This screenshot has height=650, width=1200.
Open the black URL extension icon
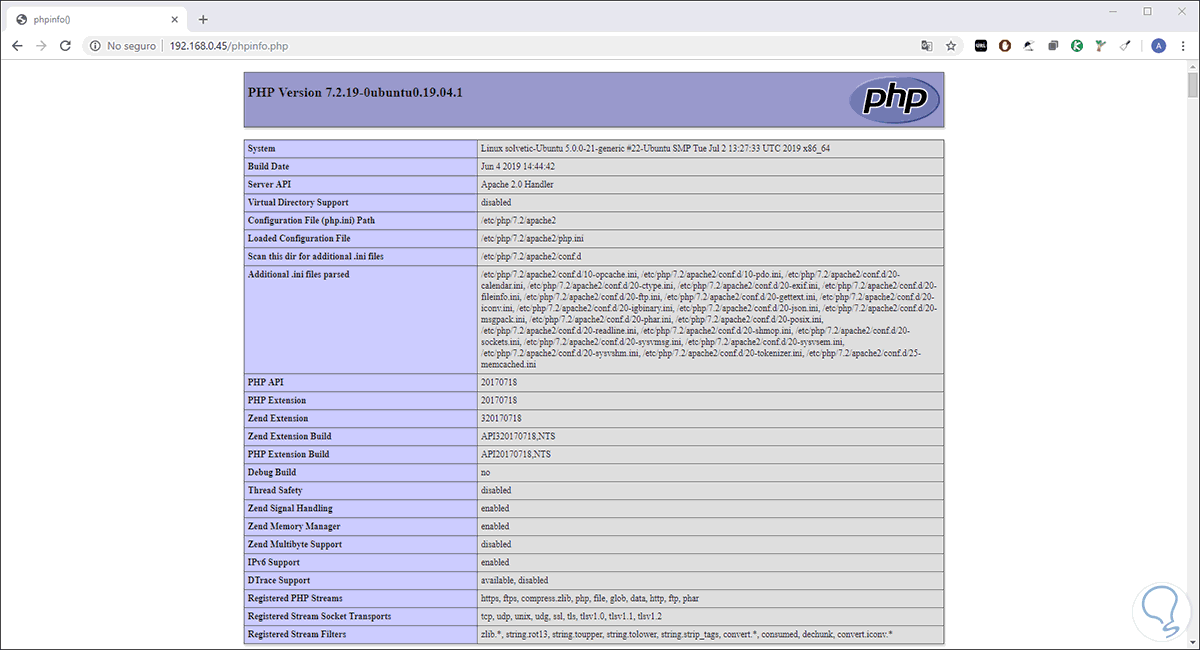coord(981,46)
